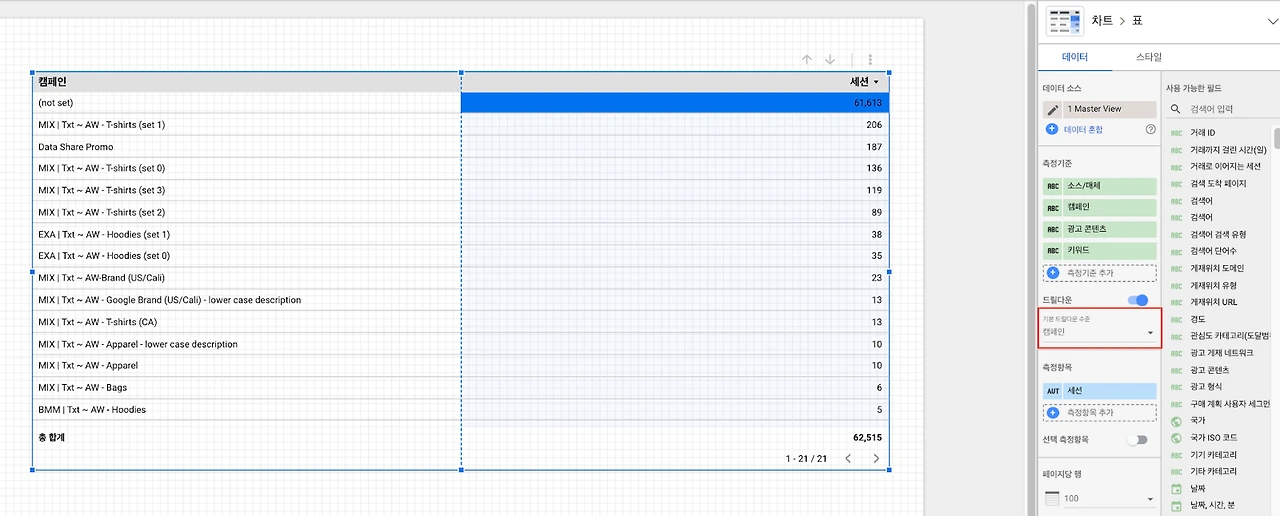
Task: Click the 검색어 검색 유형 field
Action: (1220, 234)
